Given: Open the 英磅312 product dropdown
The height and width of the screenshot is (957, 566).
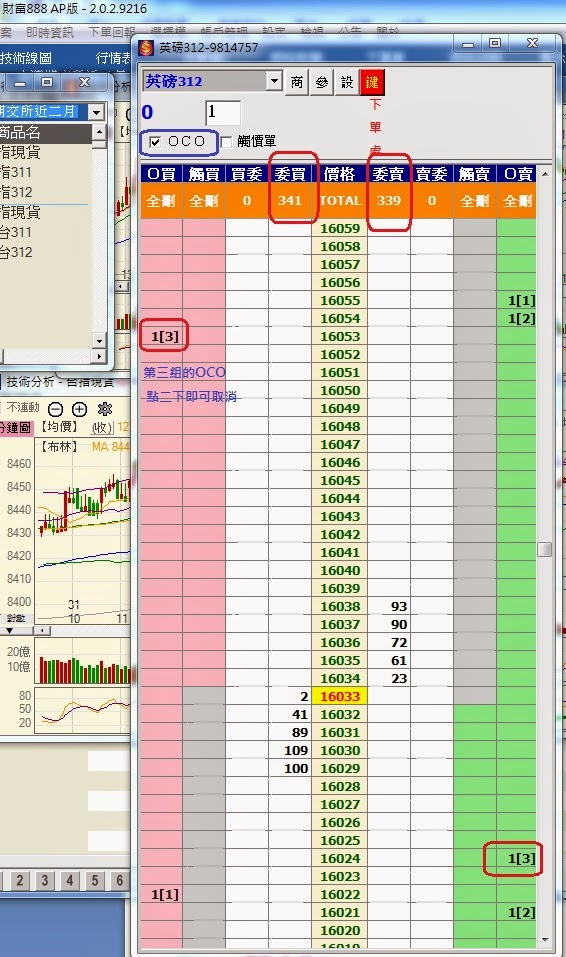Looking at the screenshot, I should tap(274, 81).
